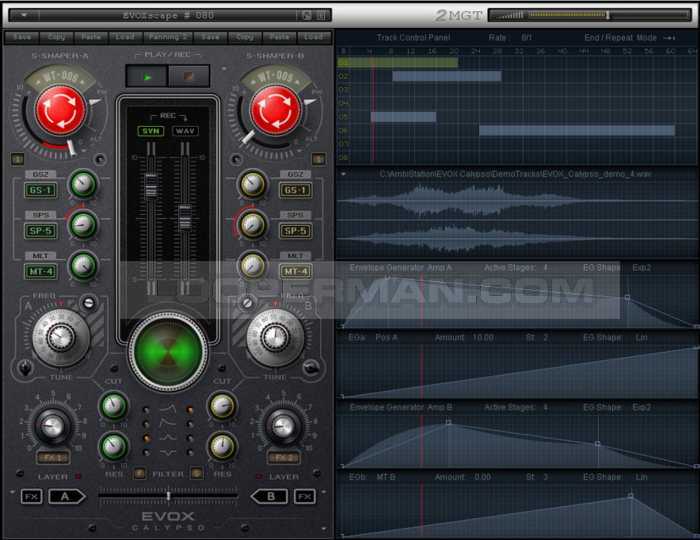
Task: Click the Amount 0.00 value for MT-B
Action: pyautogui.click(x=483, y=477)
